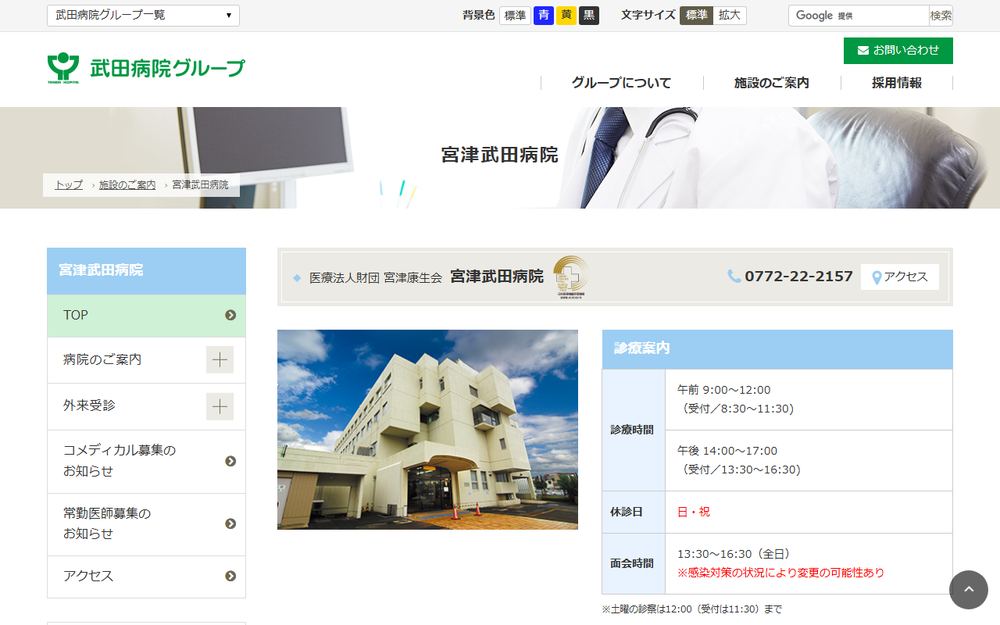Viewport: 1000px width, 625px height.
Task: Click the phone number 0772-22-2157
Action: (798, 276)
